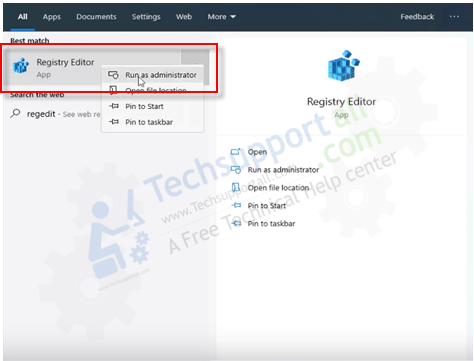
Task: Select Open file location in context menu
Action: pyautogui.click(x=156, y=91)
